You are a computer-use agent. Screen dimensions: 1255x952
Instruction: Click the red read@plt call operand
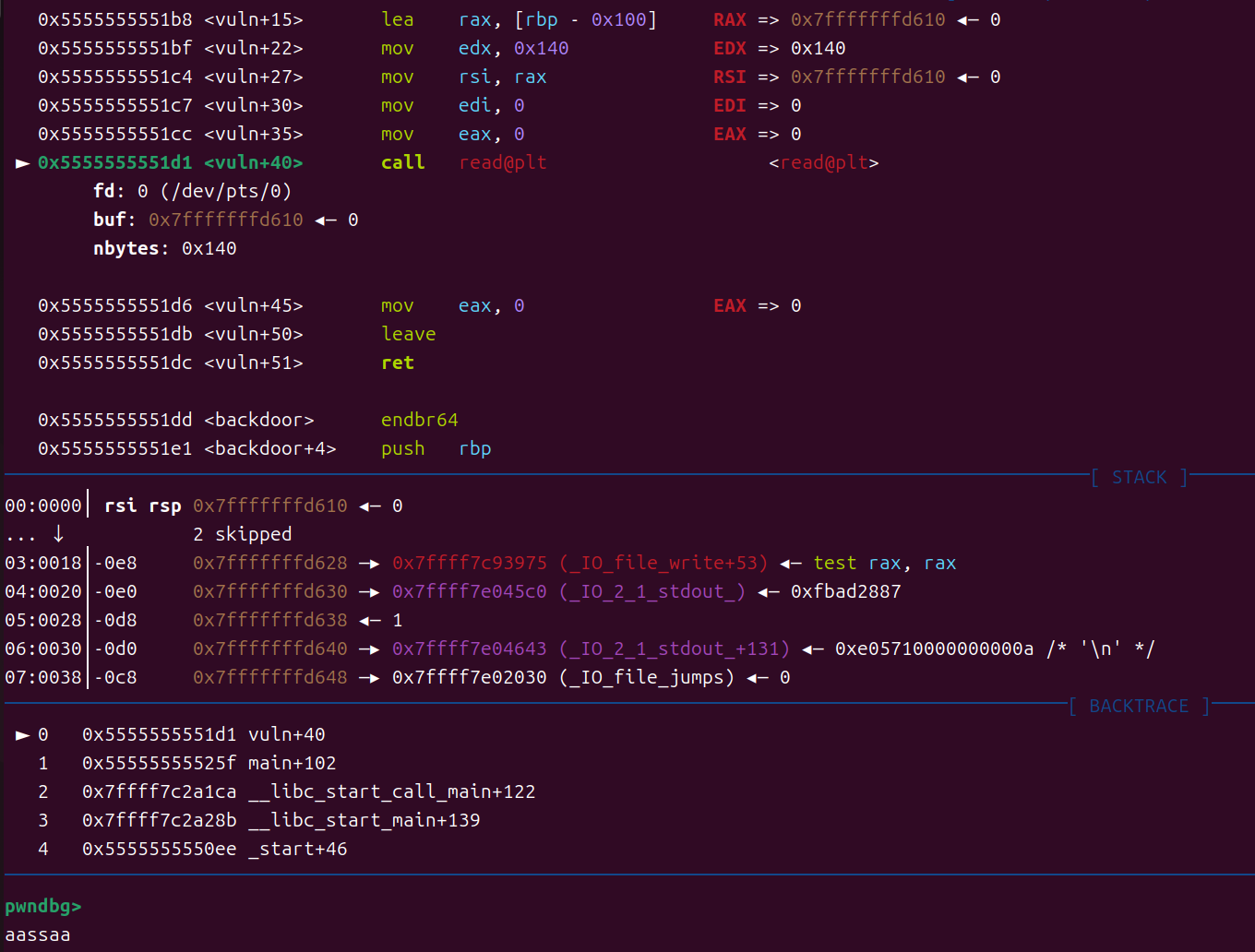(x=503, y=162)
